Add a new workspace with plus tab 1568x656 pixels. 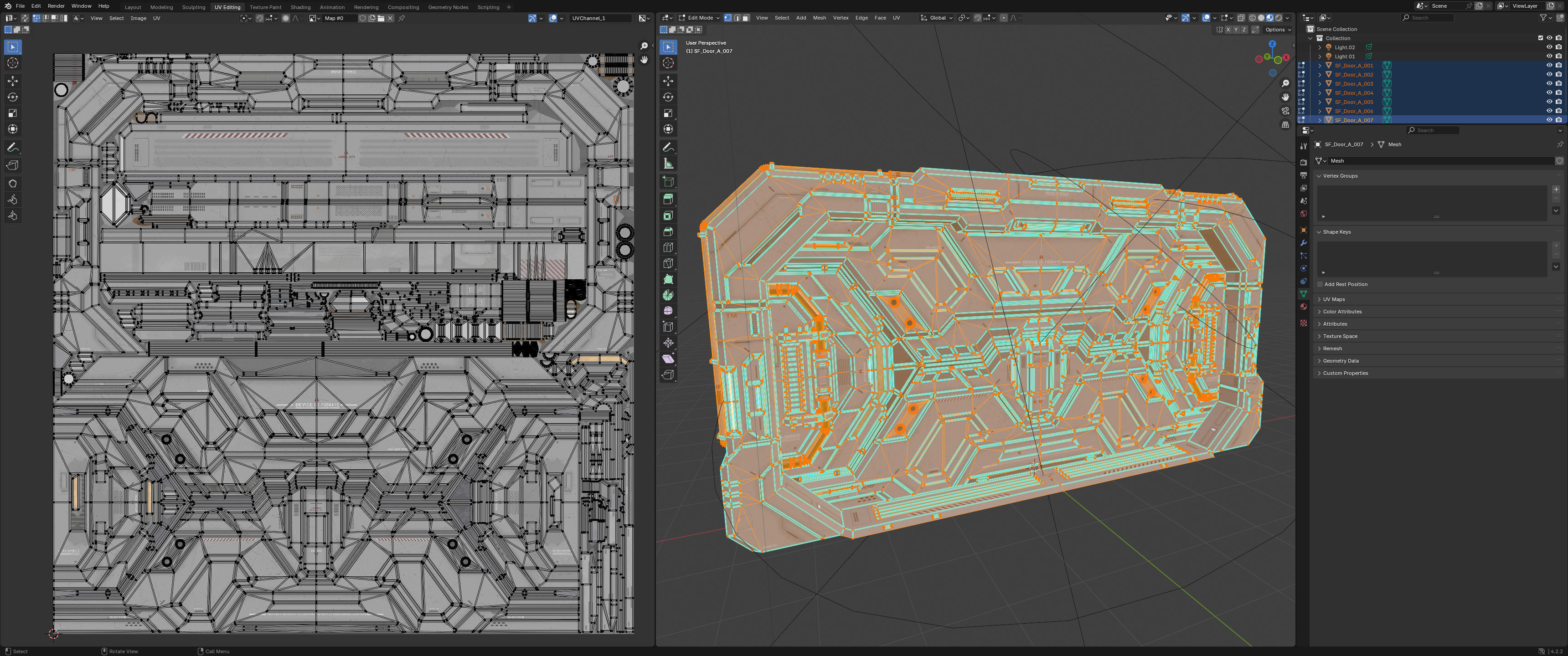509,7
